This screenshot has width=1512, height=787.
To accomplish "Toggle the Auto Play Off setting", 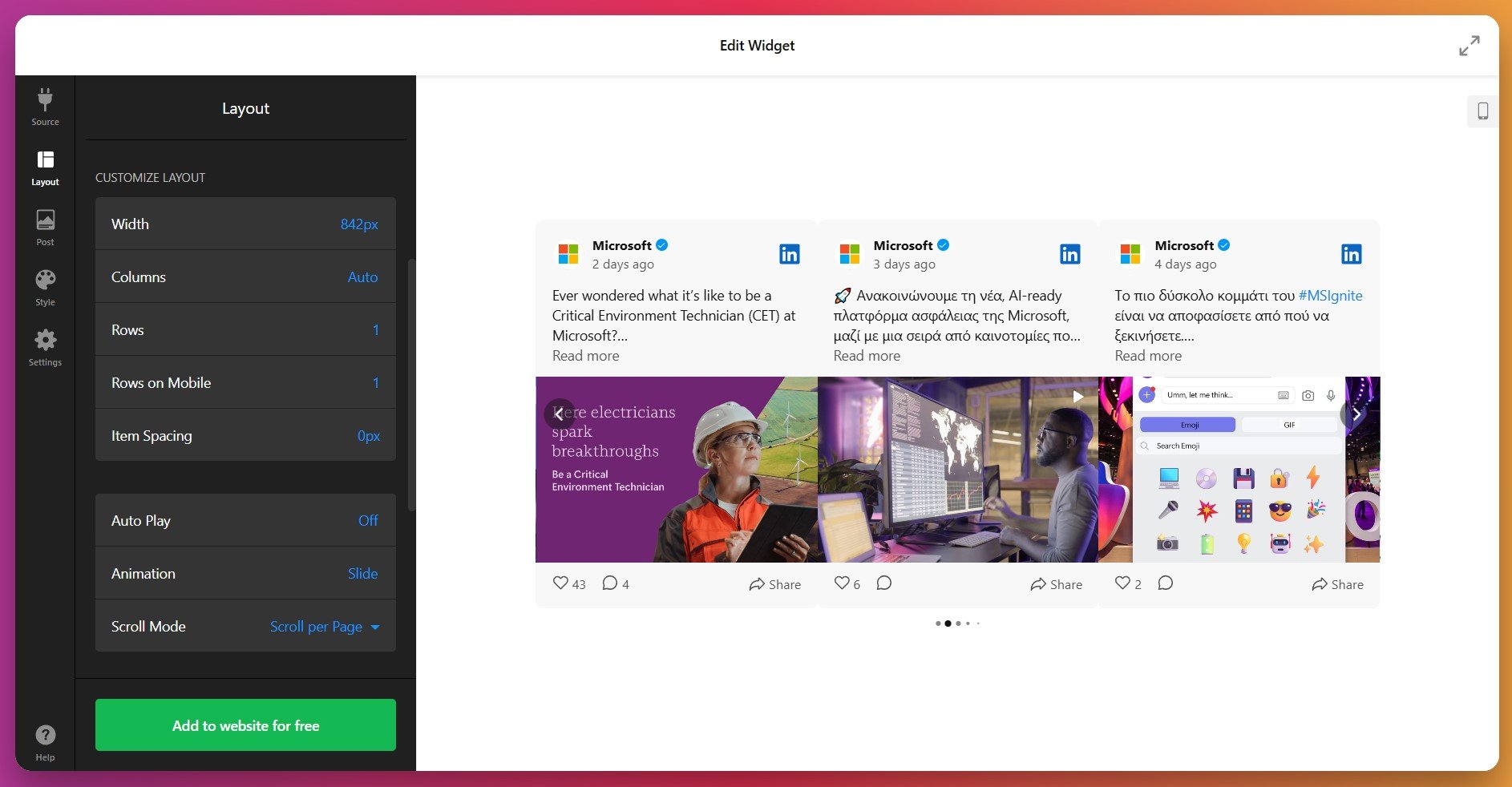I will 367,521.
